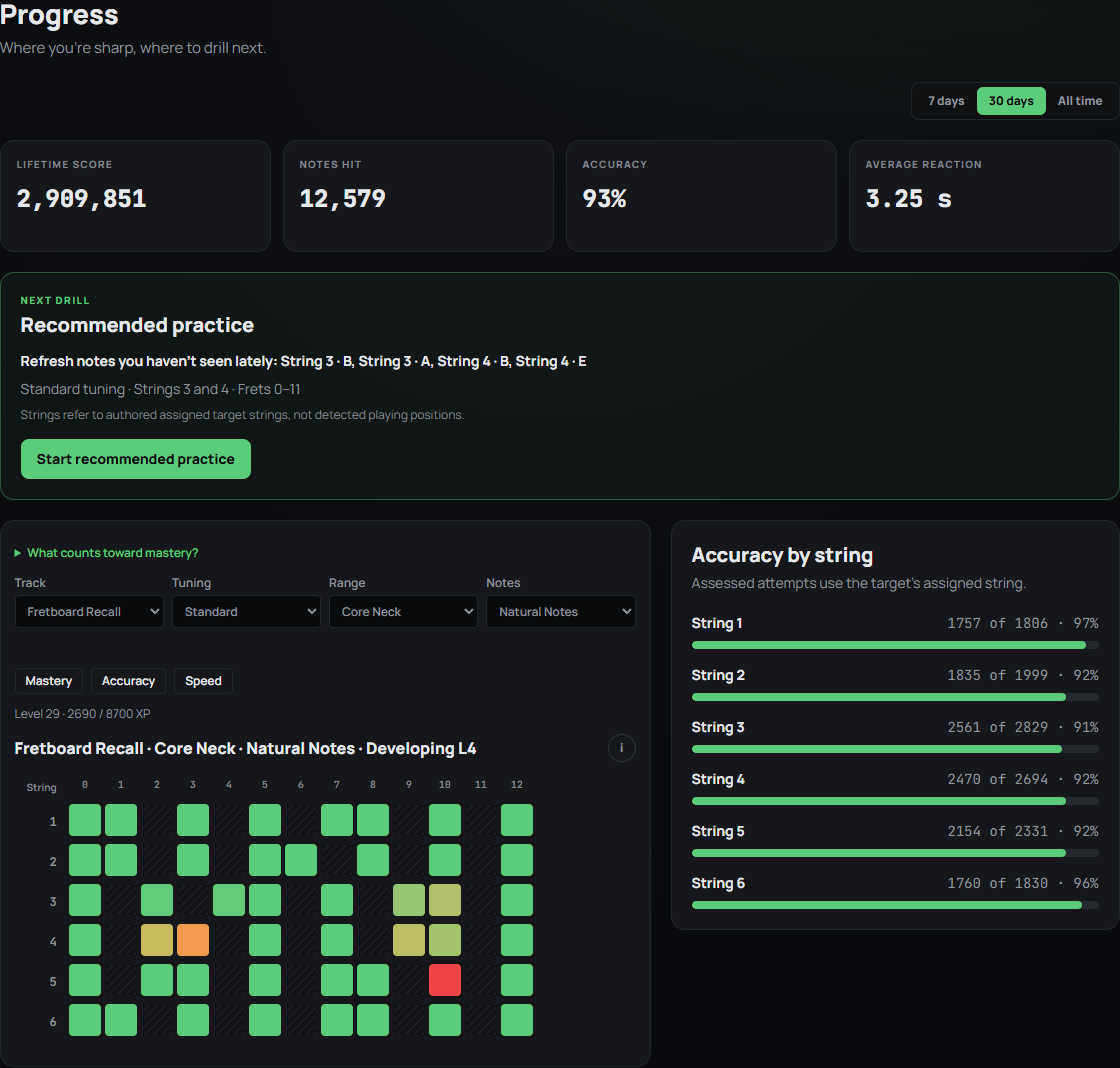Click 'Standard tuning · Strings 3 and 4' line

point(160,389)
